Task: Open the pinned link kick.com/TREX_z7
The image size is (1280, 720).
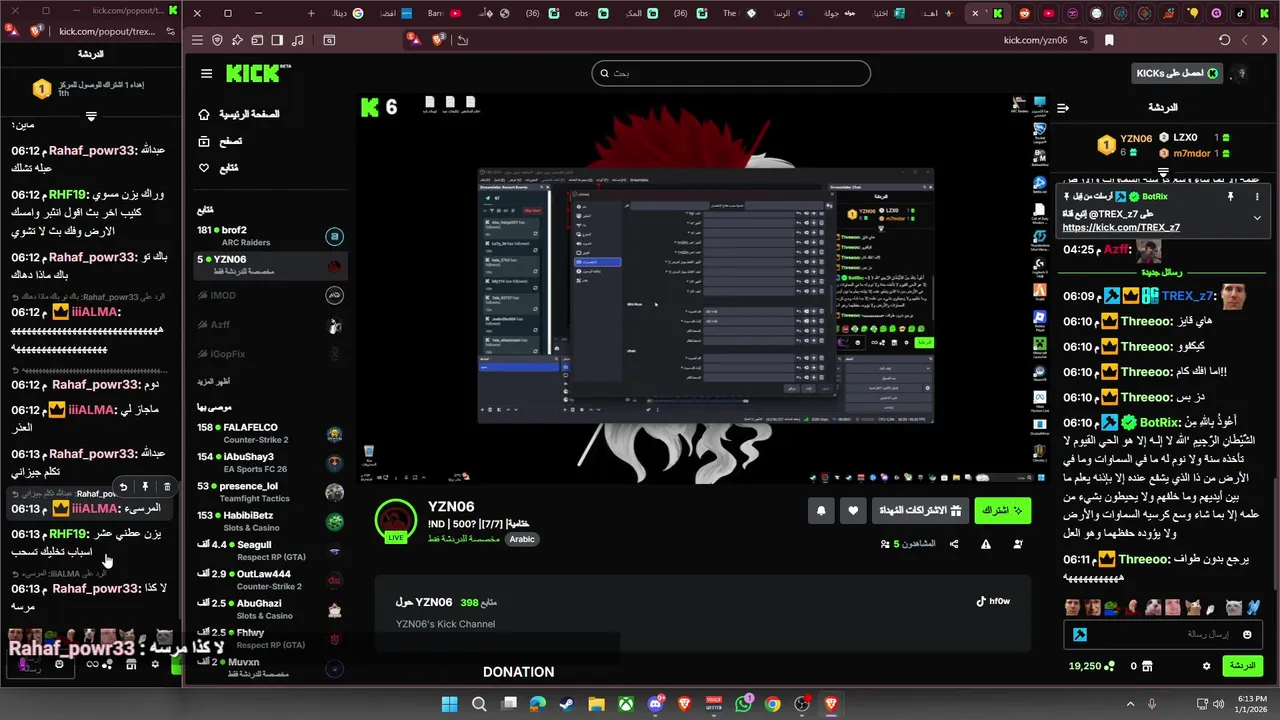Action: pos(1121,228)
